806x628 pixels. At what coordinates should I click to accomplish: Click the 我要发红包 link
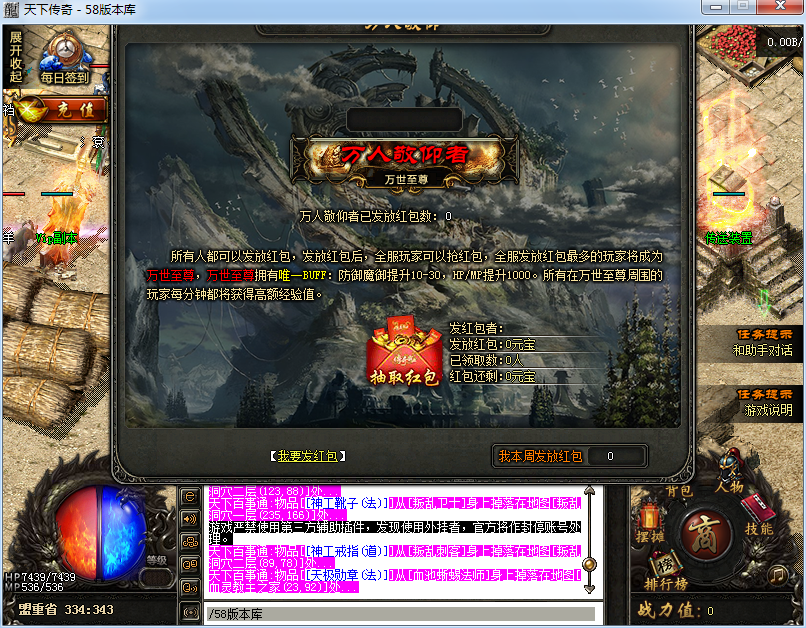(307, 456)
